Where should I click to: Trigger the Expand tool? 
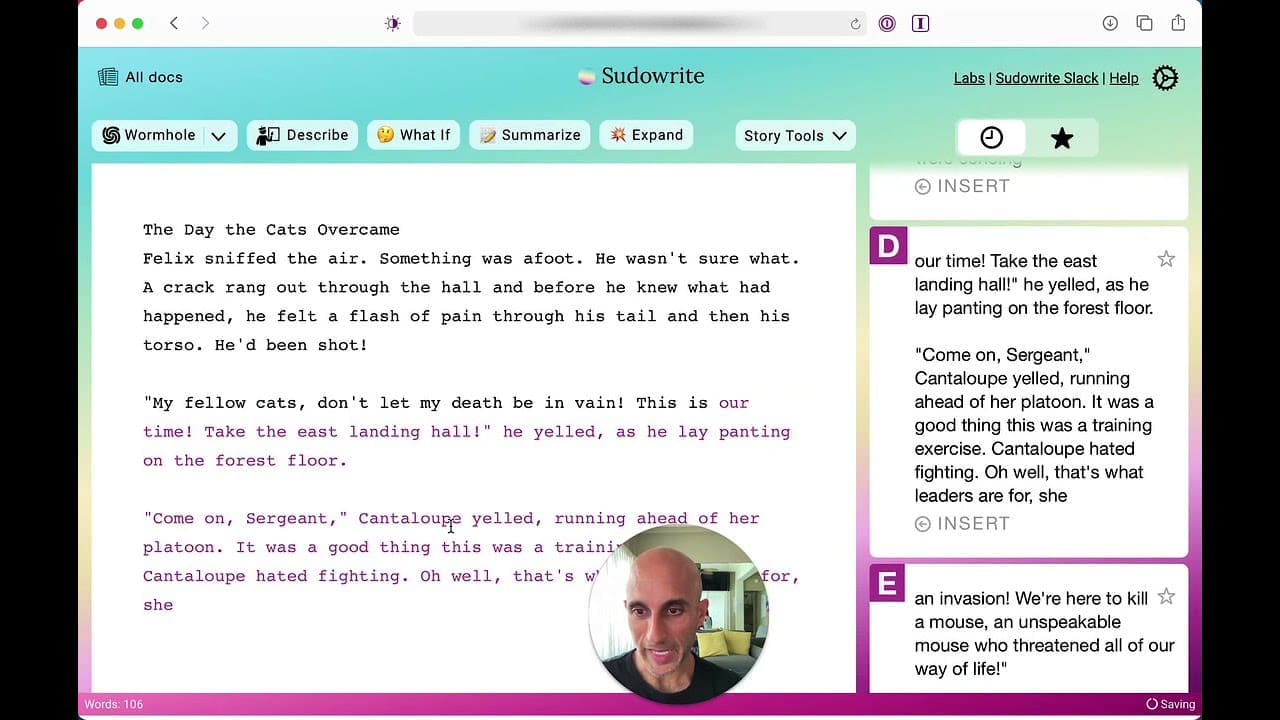(x=646, y=136)
